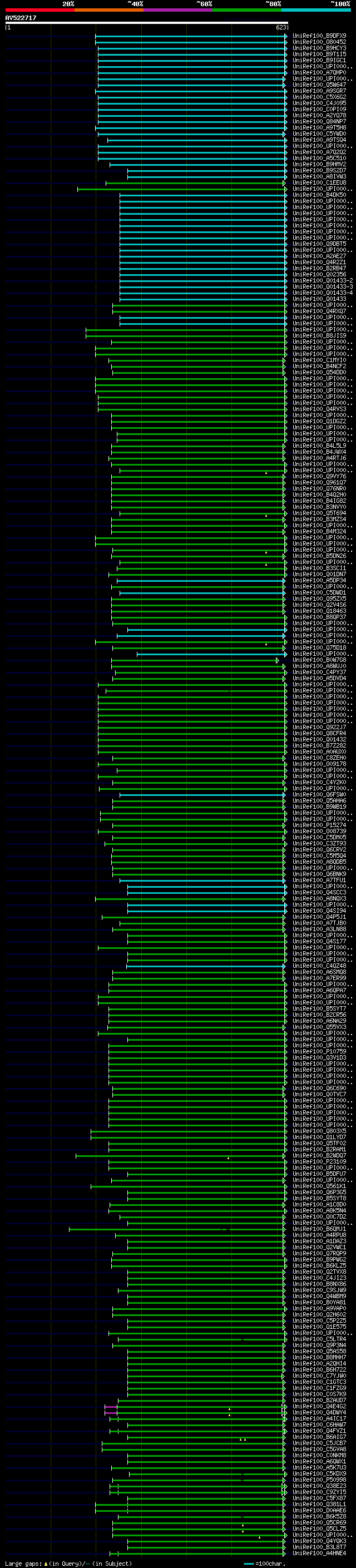Click the yellow large-gaps triangle in bottom legend
Viewport: 356px width, 1568px height.
point(46,1563)
